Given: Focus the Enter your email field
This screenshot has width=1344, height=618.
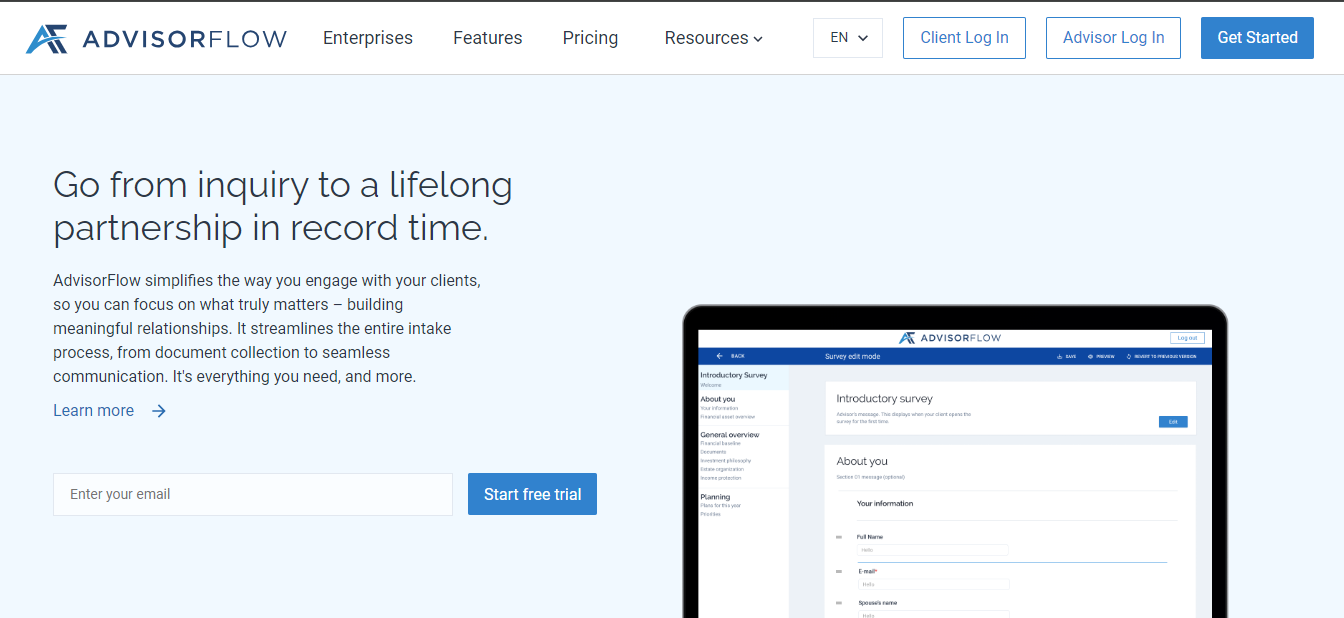Looking at the screenshot, I should click(x=253, y=494).
